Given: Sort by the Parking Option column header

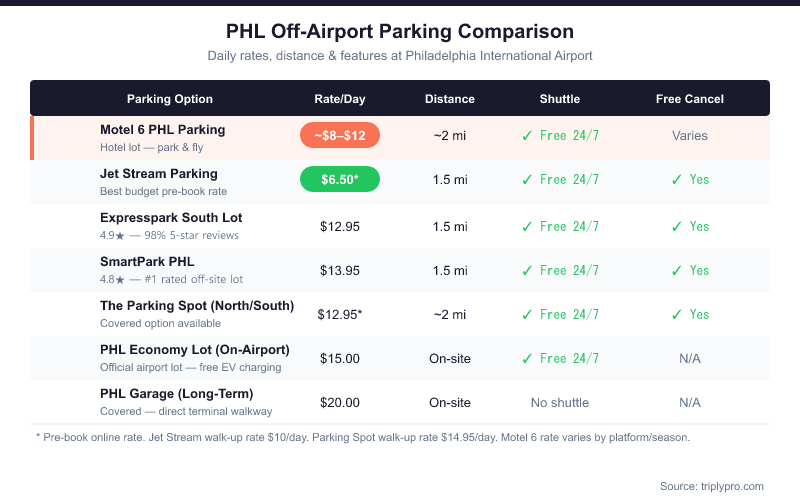Looking at the screenshot, I should pos(170,99).
